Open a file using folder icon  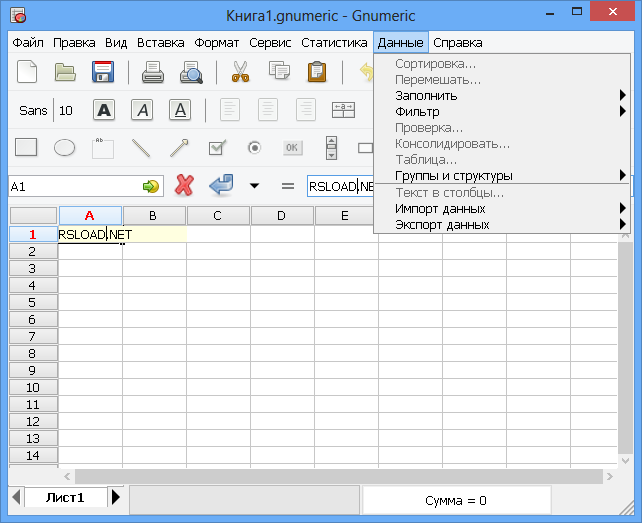(x=65, y=72)
